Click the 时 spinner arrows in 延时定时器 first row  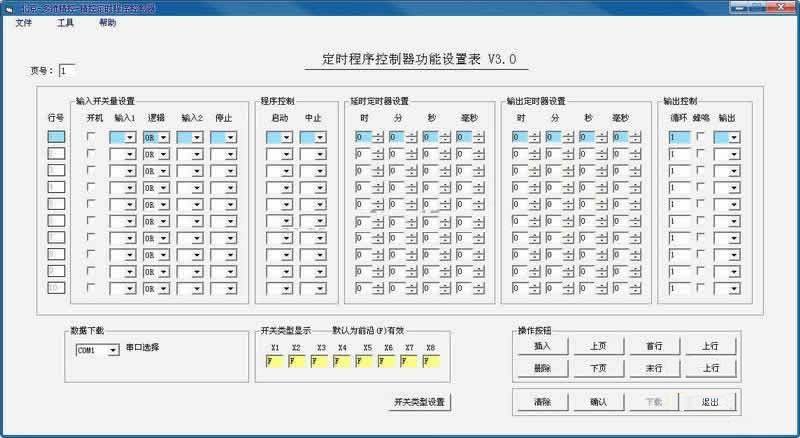point(379,137)
